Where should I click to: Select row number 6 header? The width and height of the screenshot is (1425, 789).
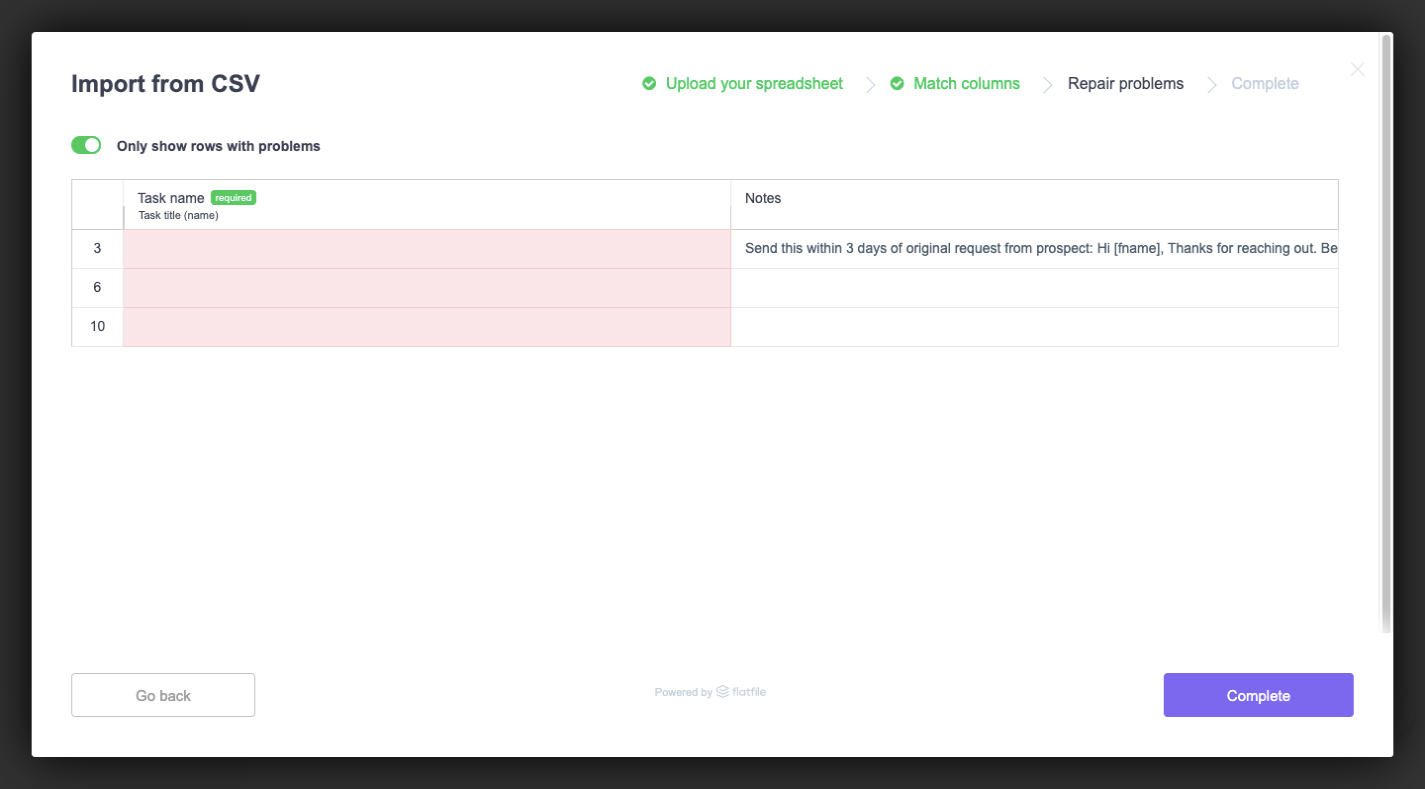[x=97, y=288]
